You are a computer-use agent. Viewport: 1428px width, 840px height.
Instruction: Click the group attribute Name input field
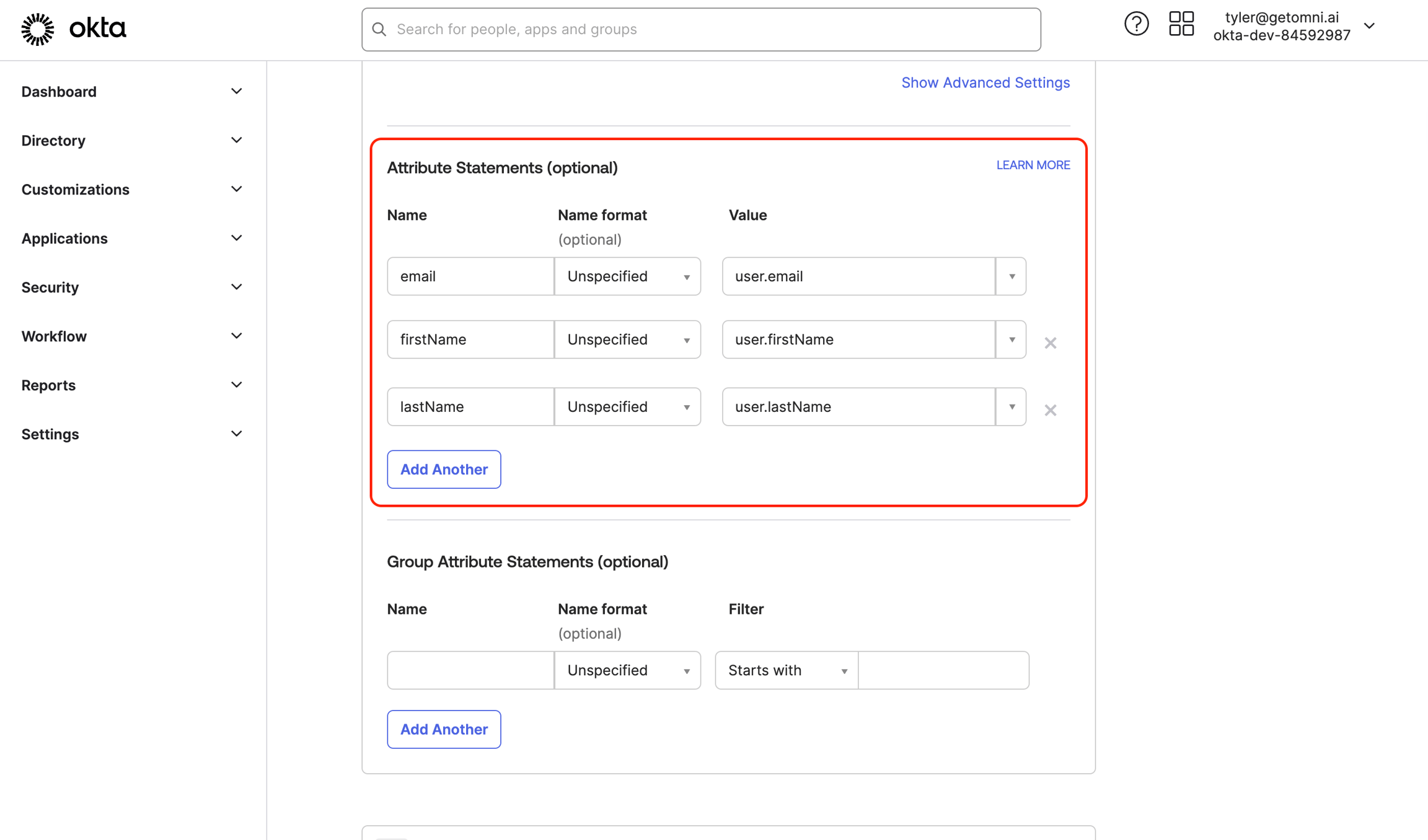click(x=469, y=670)
